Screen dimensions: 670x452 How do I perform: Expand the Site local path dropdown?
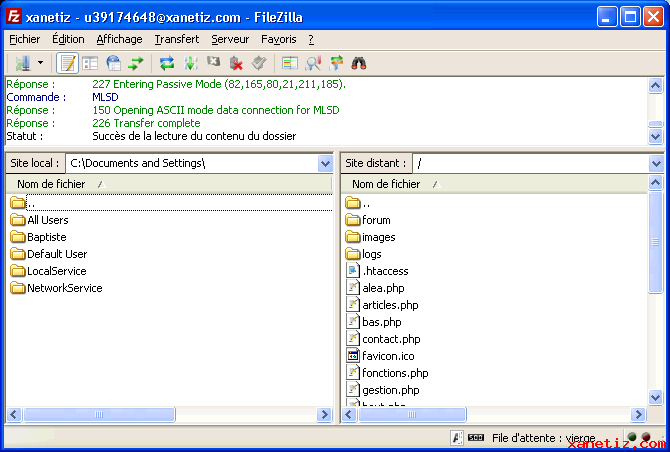325,163
